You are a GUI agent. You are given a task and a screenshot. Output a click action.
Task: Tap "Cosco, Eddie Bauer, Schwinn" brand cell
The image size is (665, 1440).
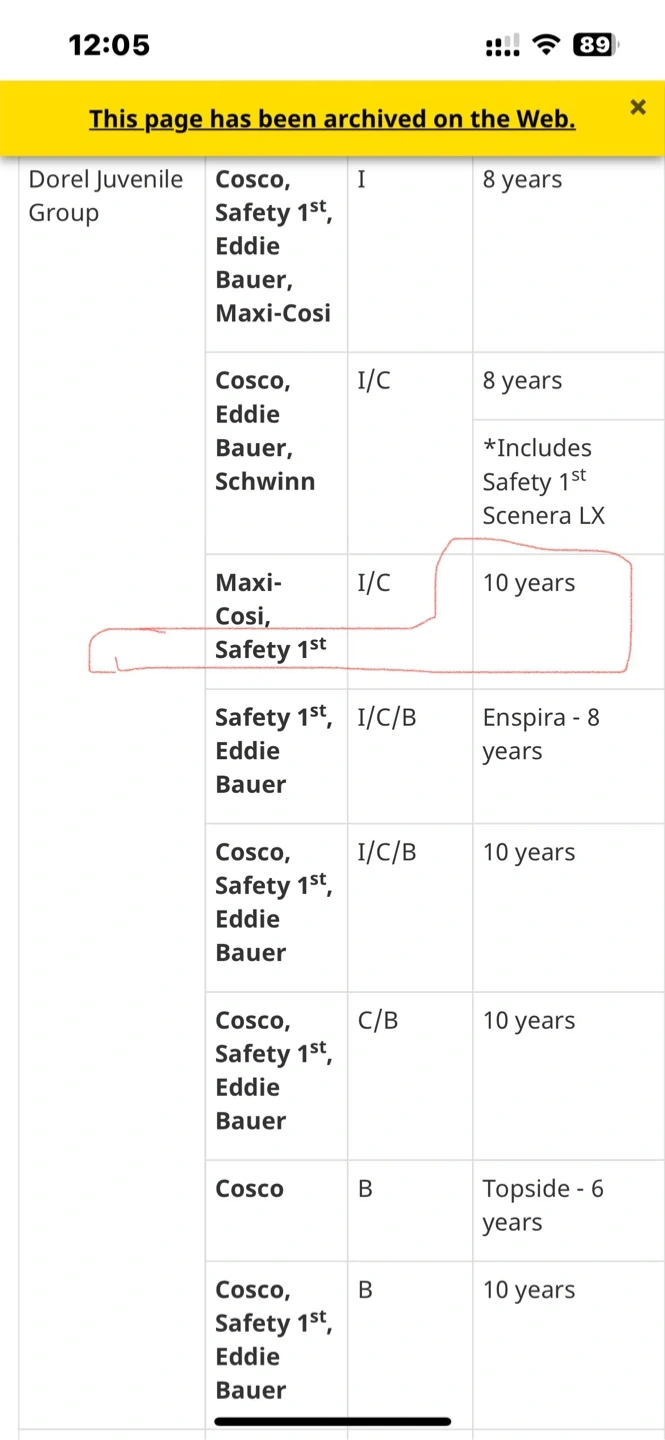point(265,431)
